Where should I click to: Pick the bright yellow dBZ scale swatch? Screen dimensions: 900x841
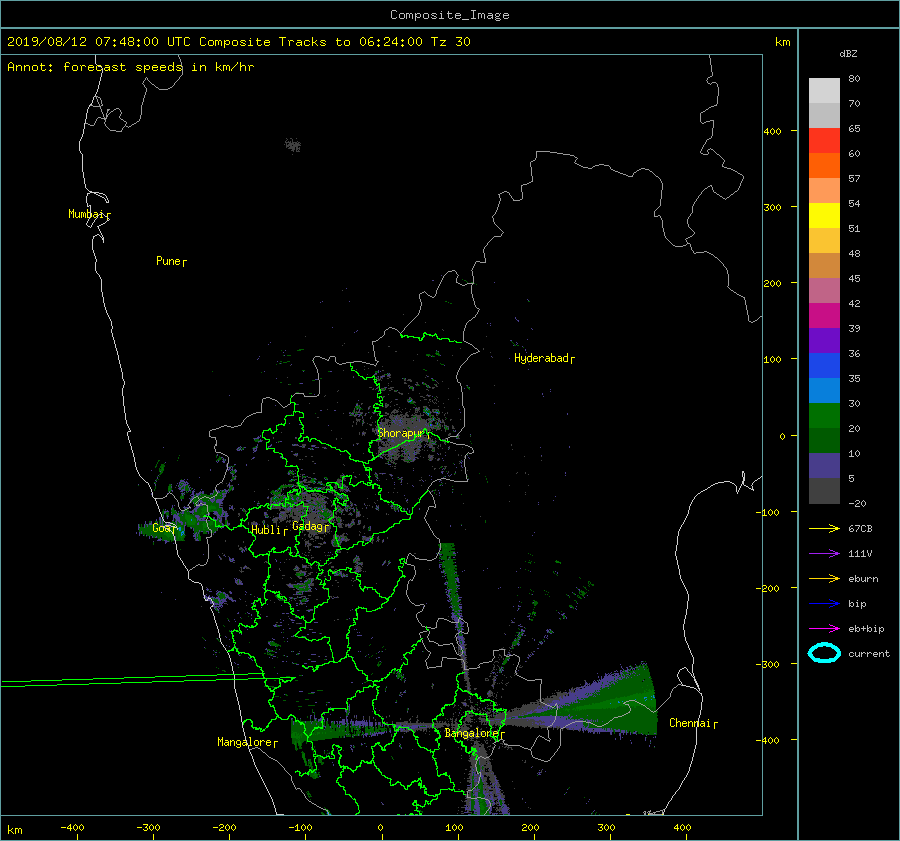(824, 216)
